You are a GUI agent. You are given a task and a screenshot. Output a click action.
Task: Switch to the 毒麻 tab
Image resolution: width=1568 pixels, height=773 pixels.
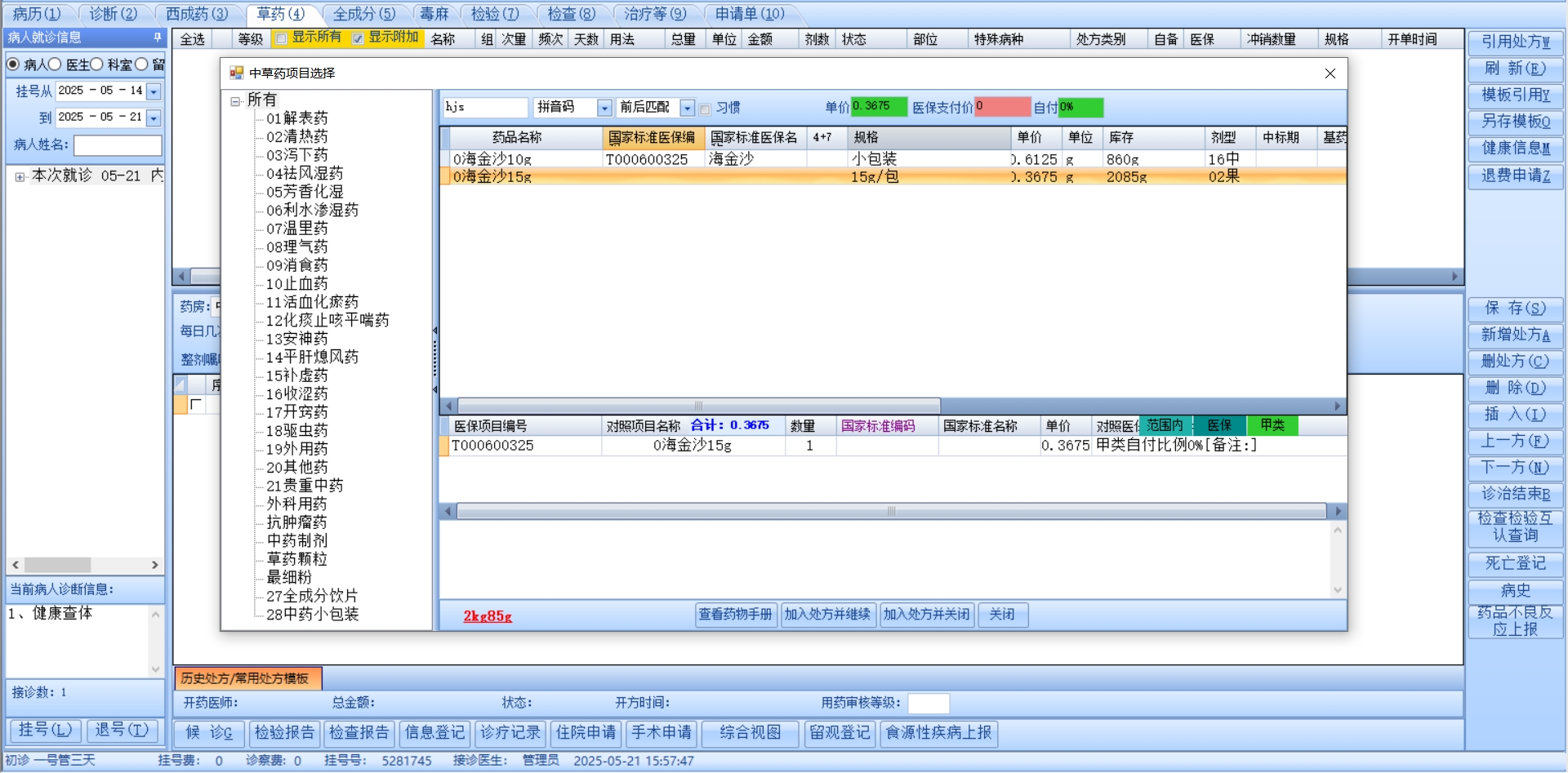click(x=434, y=14)
